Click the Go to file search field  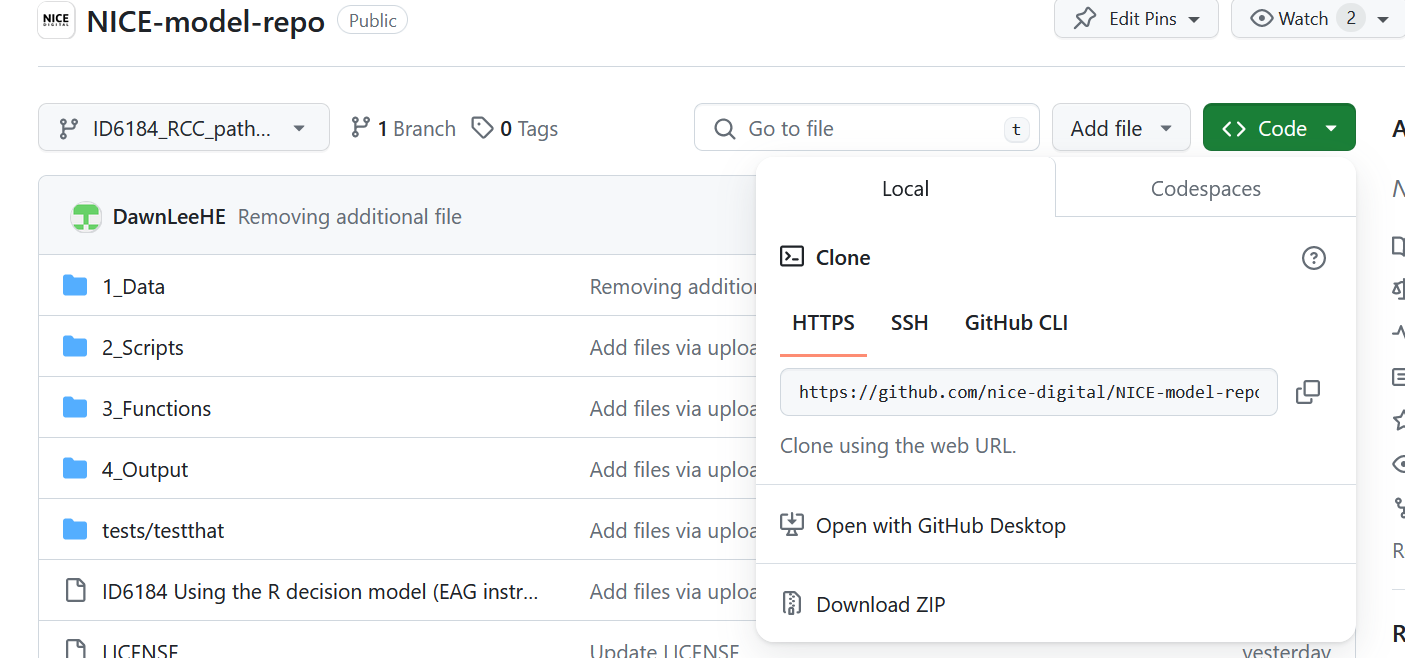tap(867, 128)
